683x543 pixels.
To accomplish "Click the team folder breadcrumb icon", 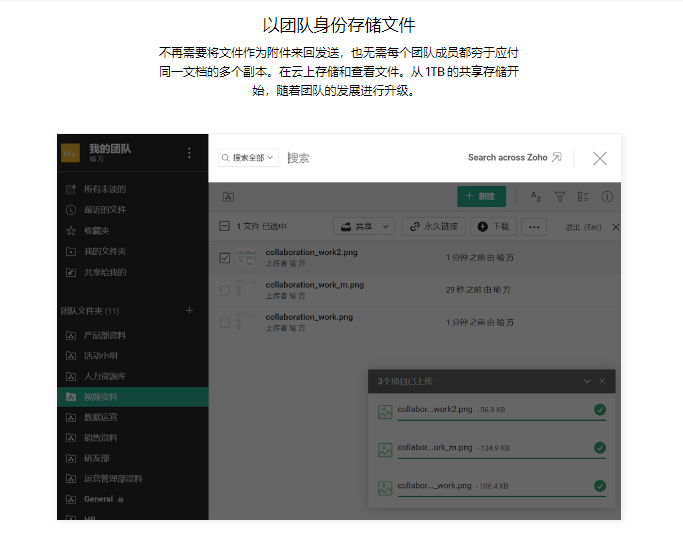I will pos(228,197).
